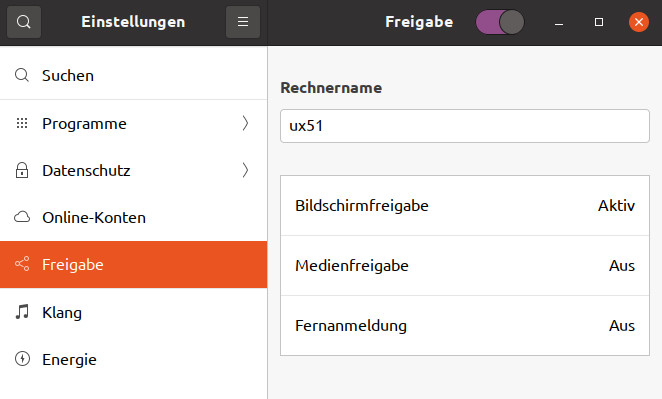This screenshot has width=662, height=399.
Task: Expand Programme using its chevron arrow
Action: [245, 123]
